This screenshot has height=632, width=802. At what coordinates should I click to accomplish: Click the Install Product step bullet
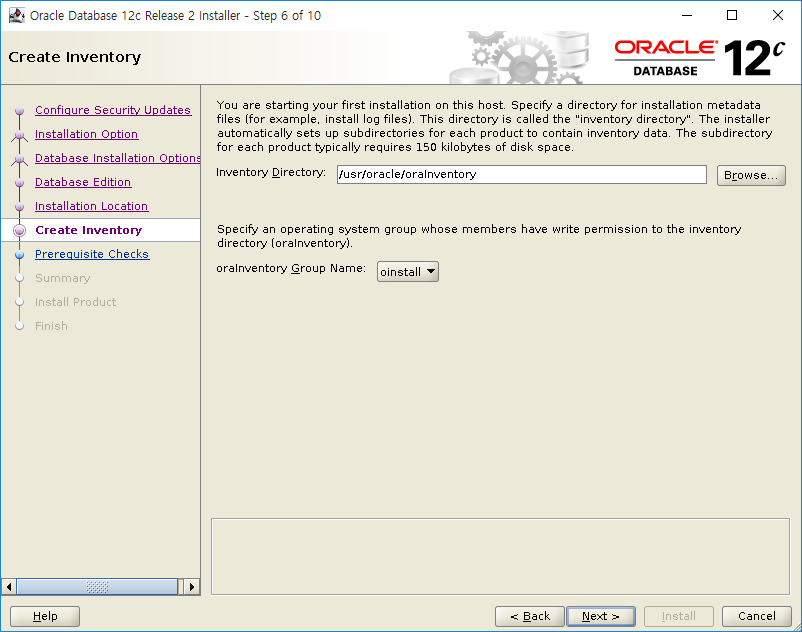(x=19, y=302)
